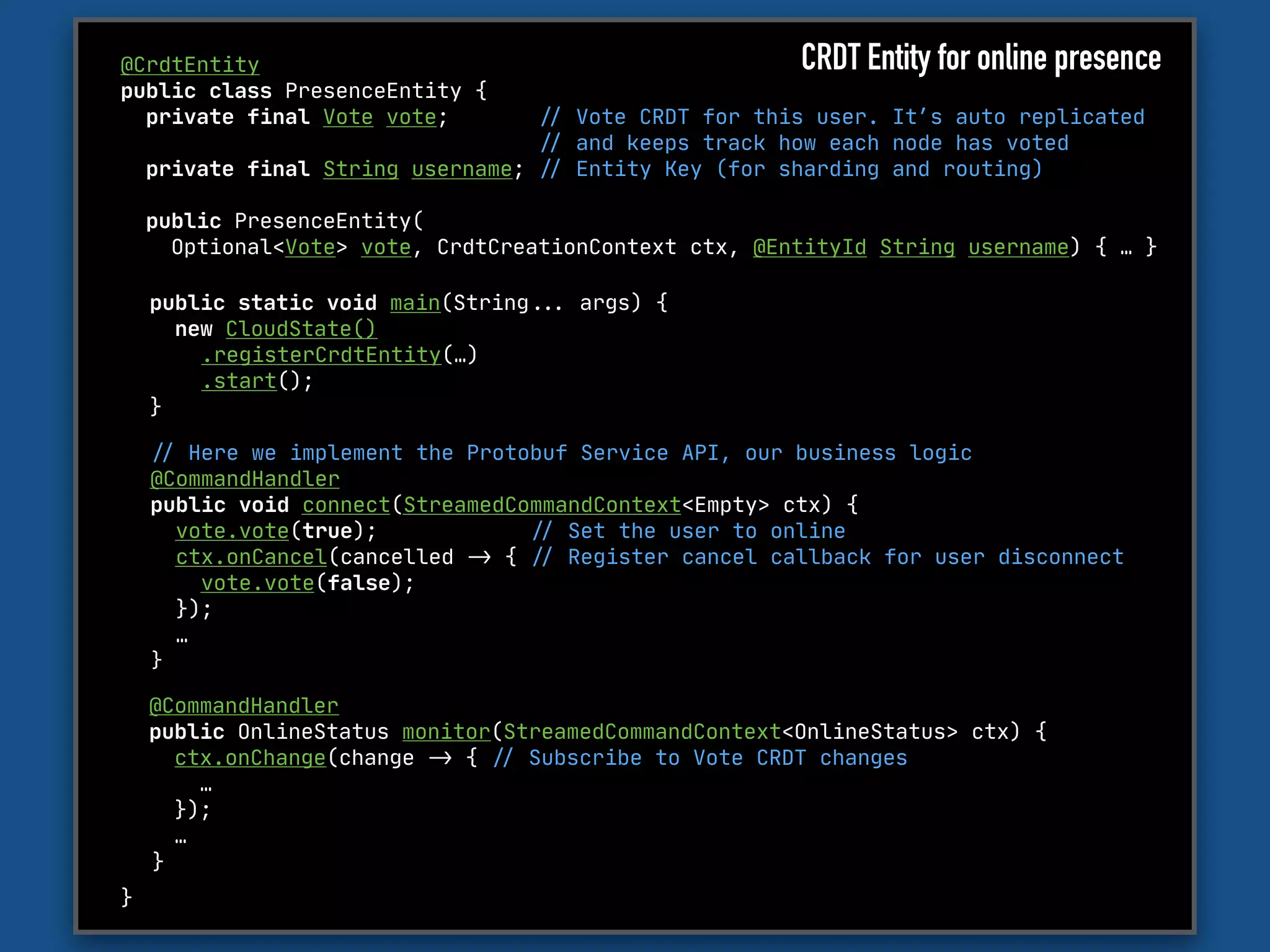Click the 'connect' method name
The width and height of the screenshot is (1270, 952).
click(x=346, y=505)
